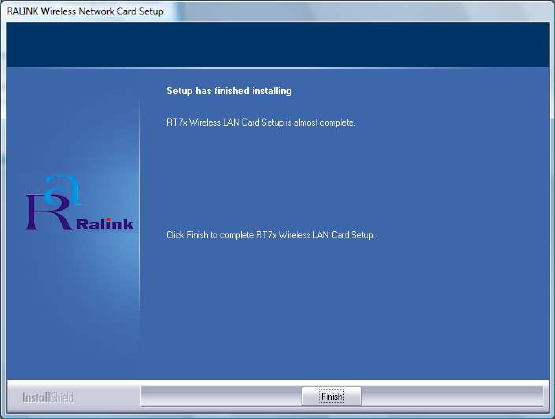The width and height of the screenshot is (555, 419).
Task: Click the blank blue area between both messages
Action: pos(345,179)
